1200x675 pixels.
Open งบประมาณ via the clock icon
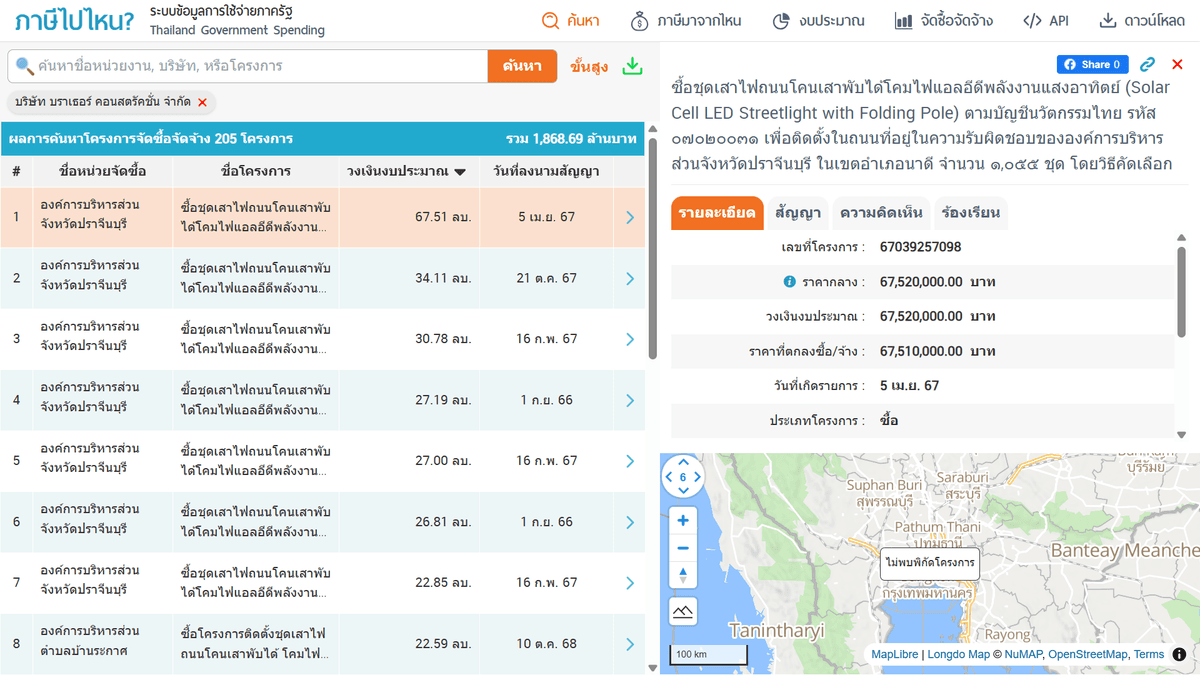pos(782,20)
